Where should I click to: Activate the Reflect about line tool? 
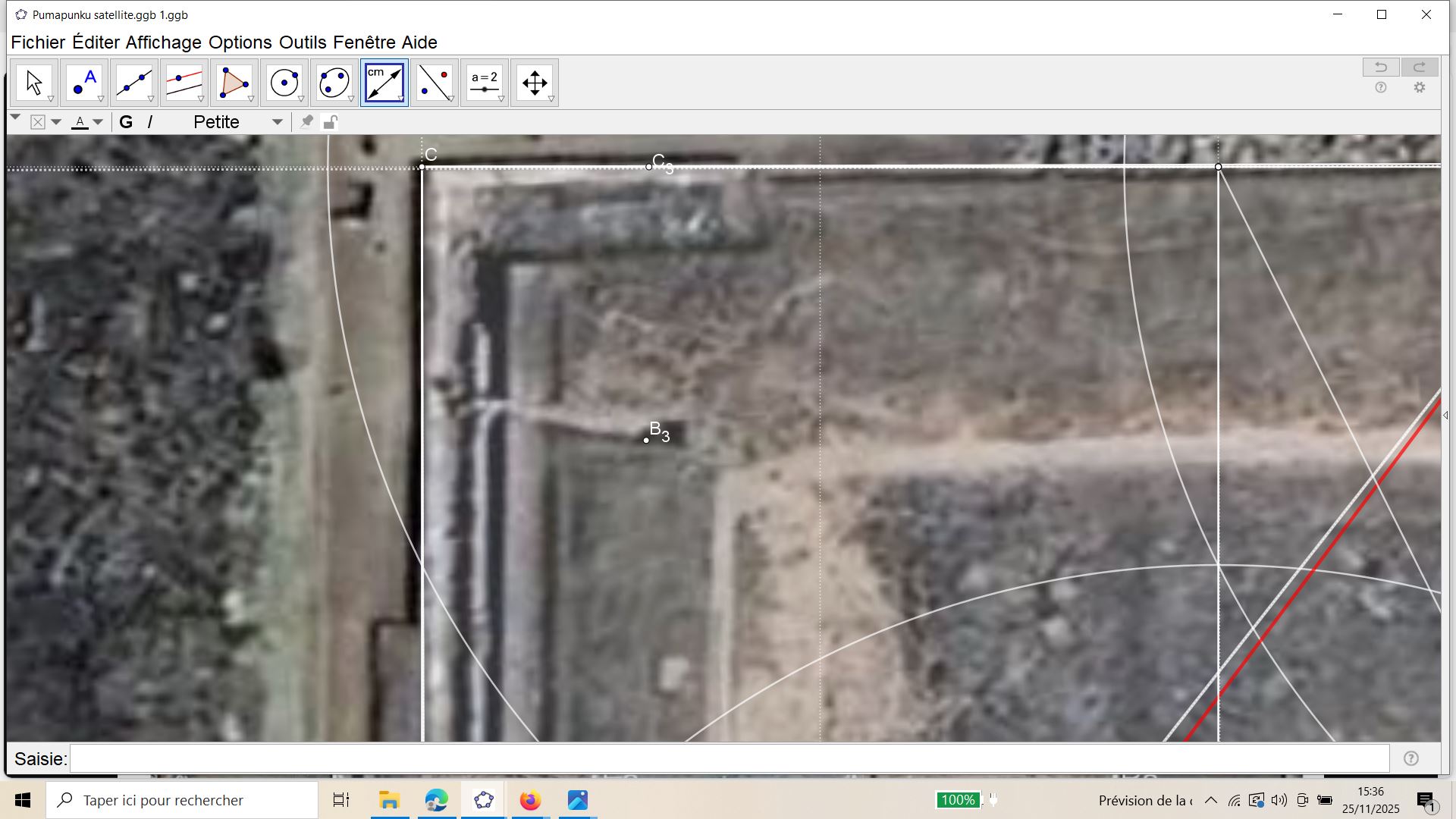(434, 82)
